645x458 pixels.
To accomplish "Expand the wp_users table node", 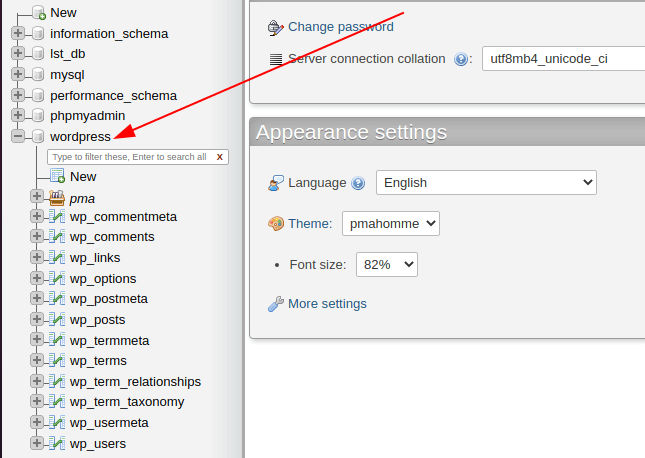I will 37,443.
